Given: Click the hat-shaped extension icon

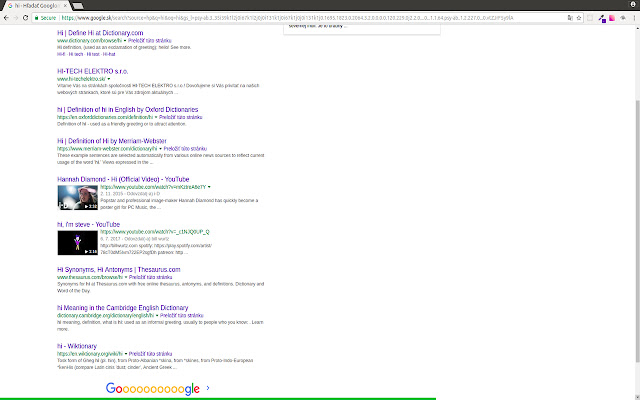Looking at the screenshot, I should [x=623, y=18].
